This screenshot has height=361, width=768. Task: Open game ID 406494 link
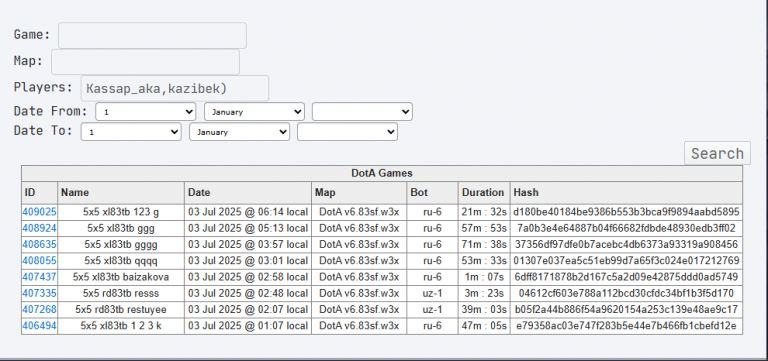point(39,326)
